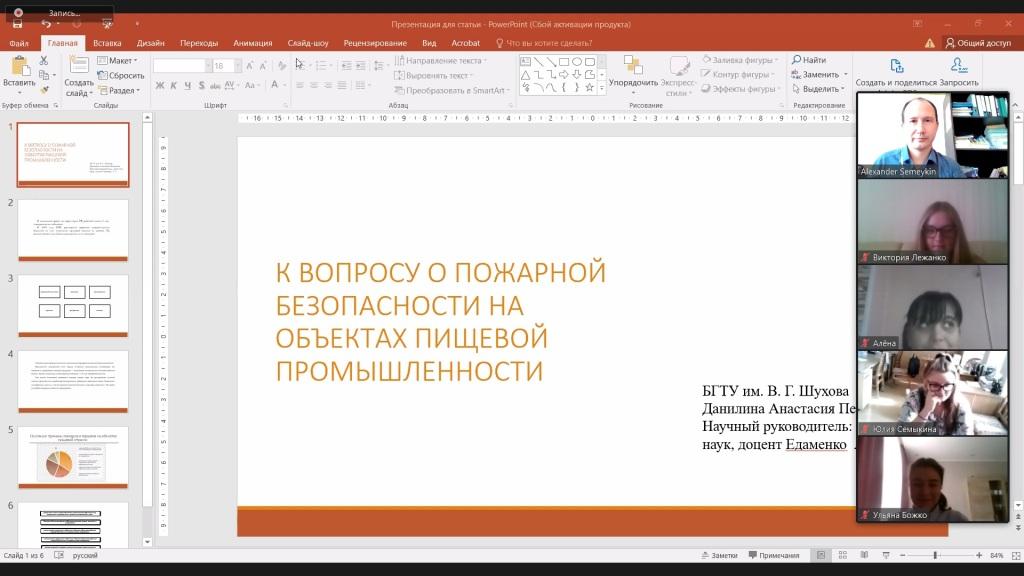Open the Файл menu
1024x576 pixels.
(x=19, y=43)
